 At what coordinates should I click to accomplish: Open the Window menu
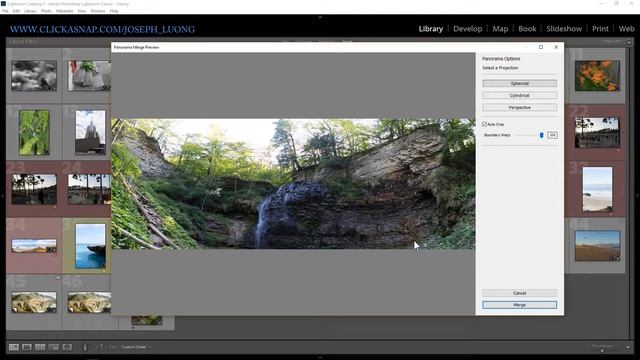[x=98, y=11]
